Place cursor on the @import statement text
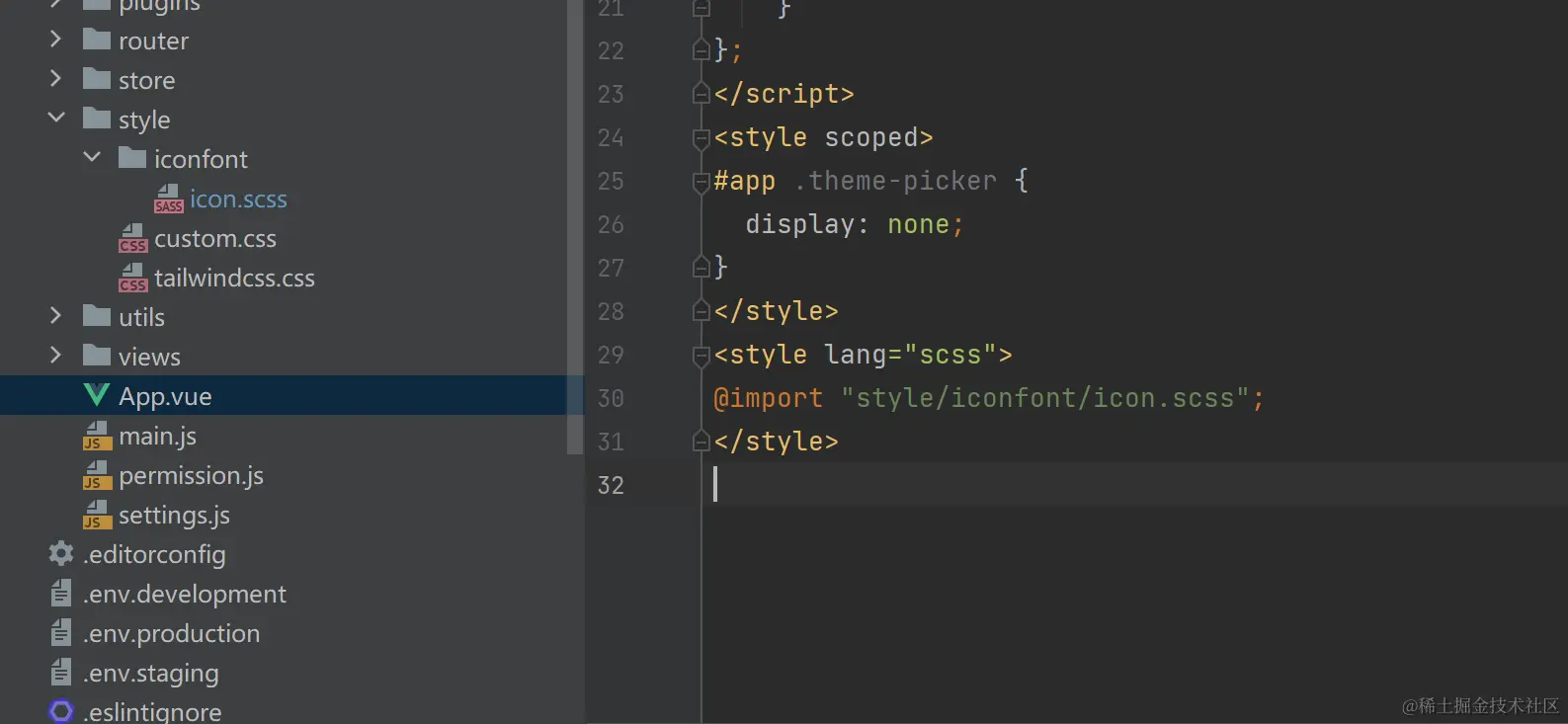The height and width of the screenshot is (724, 1568). pyautogui.click(x=989, y=398)
